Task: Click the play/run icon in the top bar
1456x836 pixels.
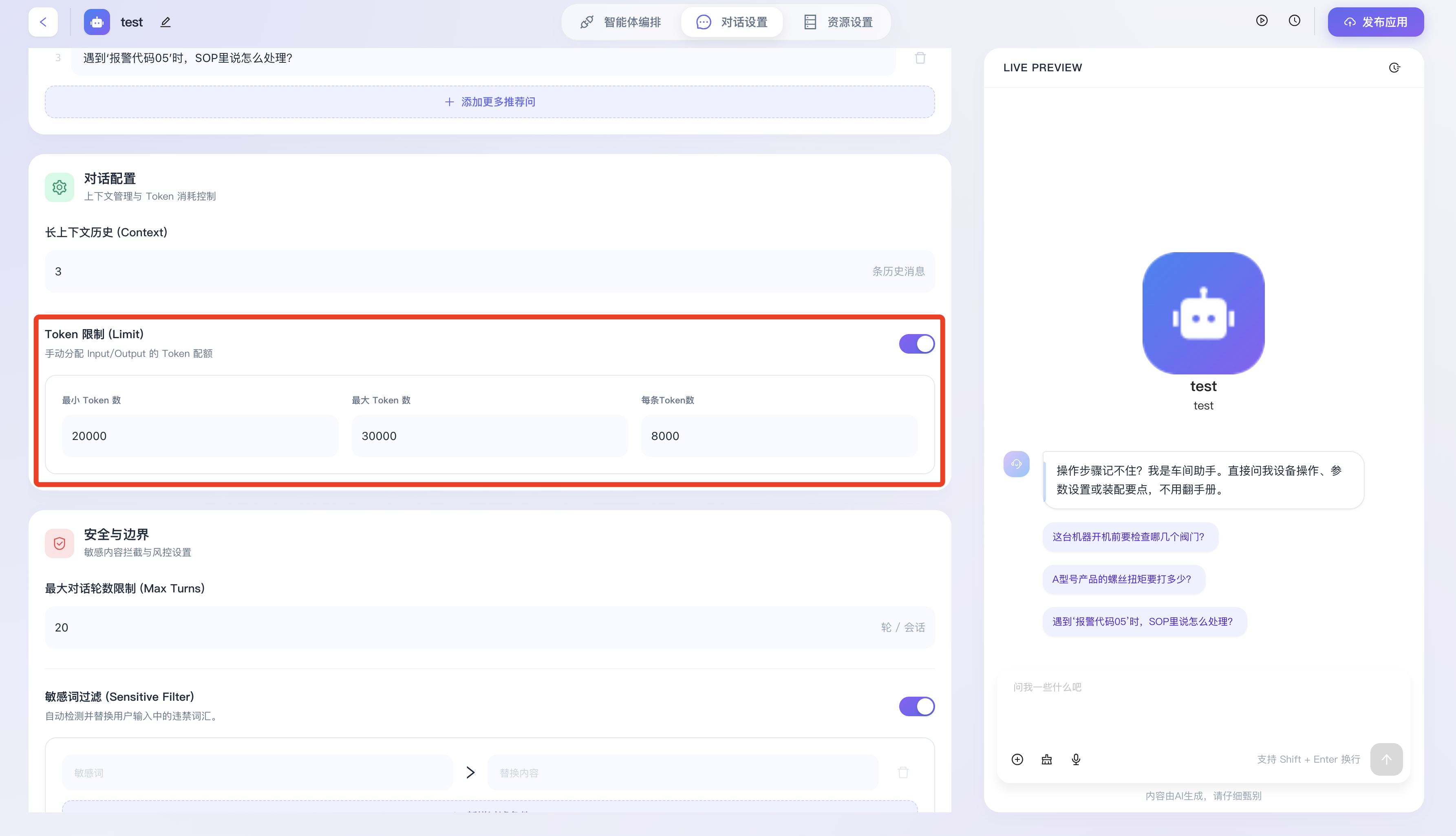Action: 1261,21
